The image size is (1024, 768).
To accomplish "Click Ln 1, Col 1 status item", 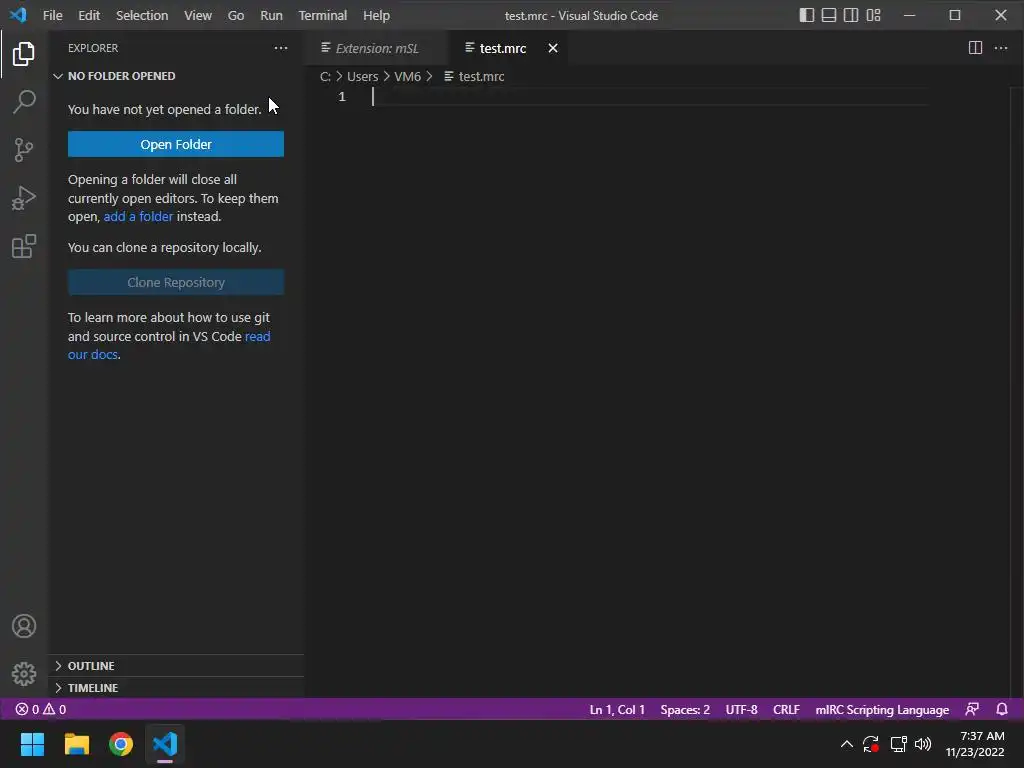I will (617, 709).
